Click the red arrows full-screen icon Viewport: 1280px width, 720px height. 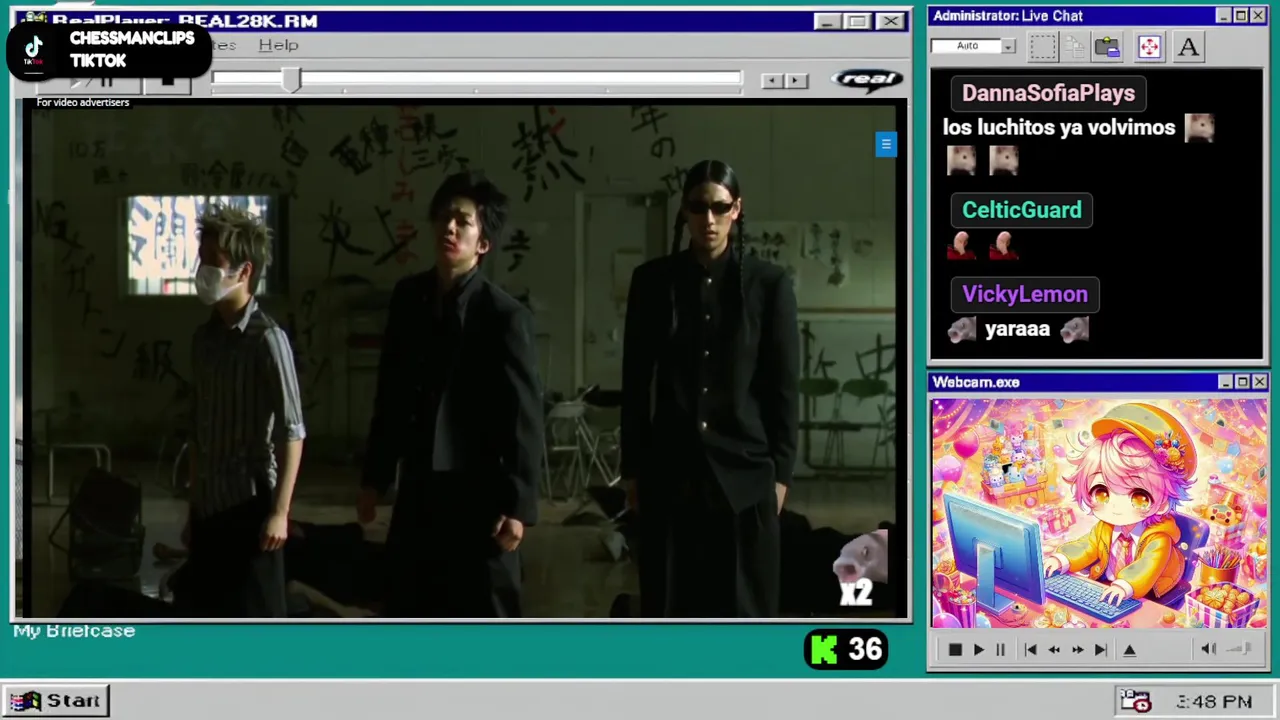point(1149,46)
